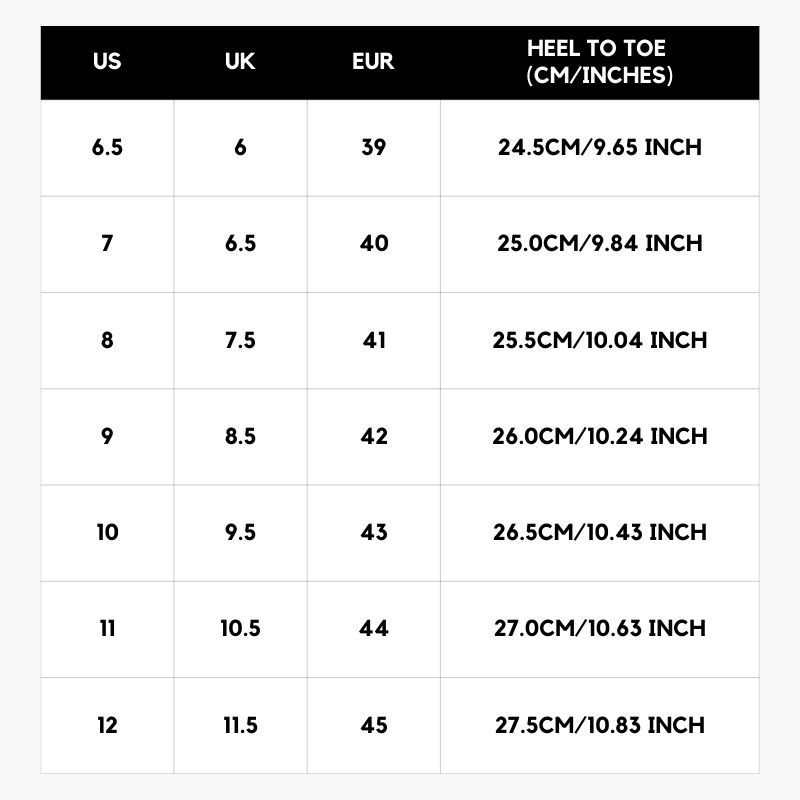Select UK size 10.5 cell
This screenshot has height=800, width=800.
(x=240, y=629)
